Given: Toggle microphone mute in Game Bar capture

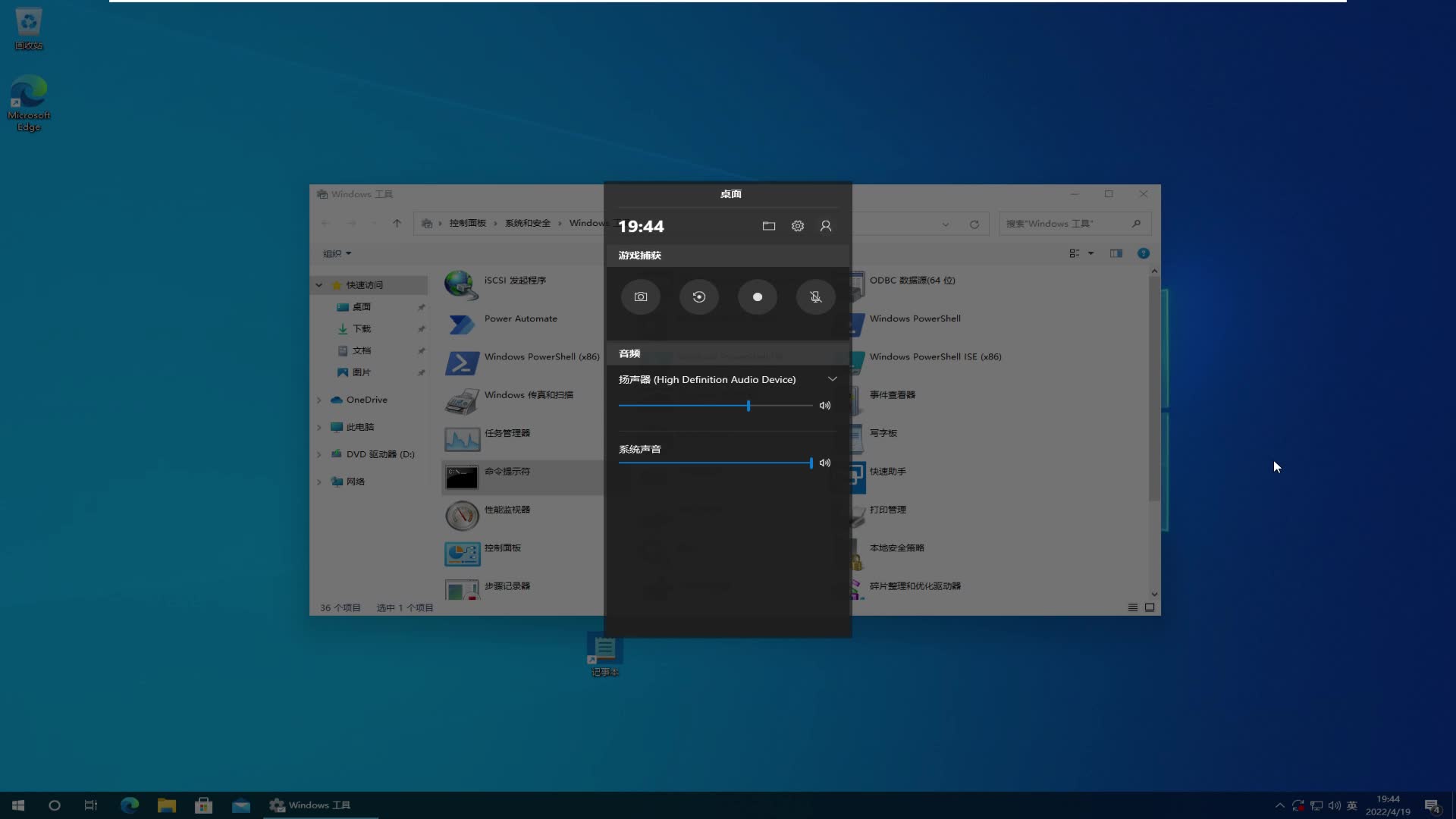Looking at the screenshot, I should (x=815, y=297).
